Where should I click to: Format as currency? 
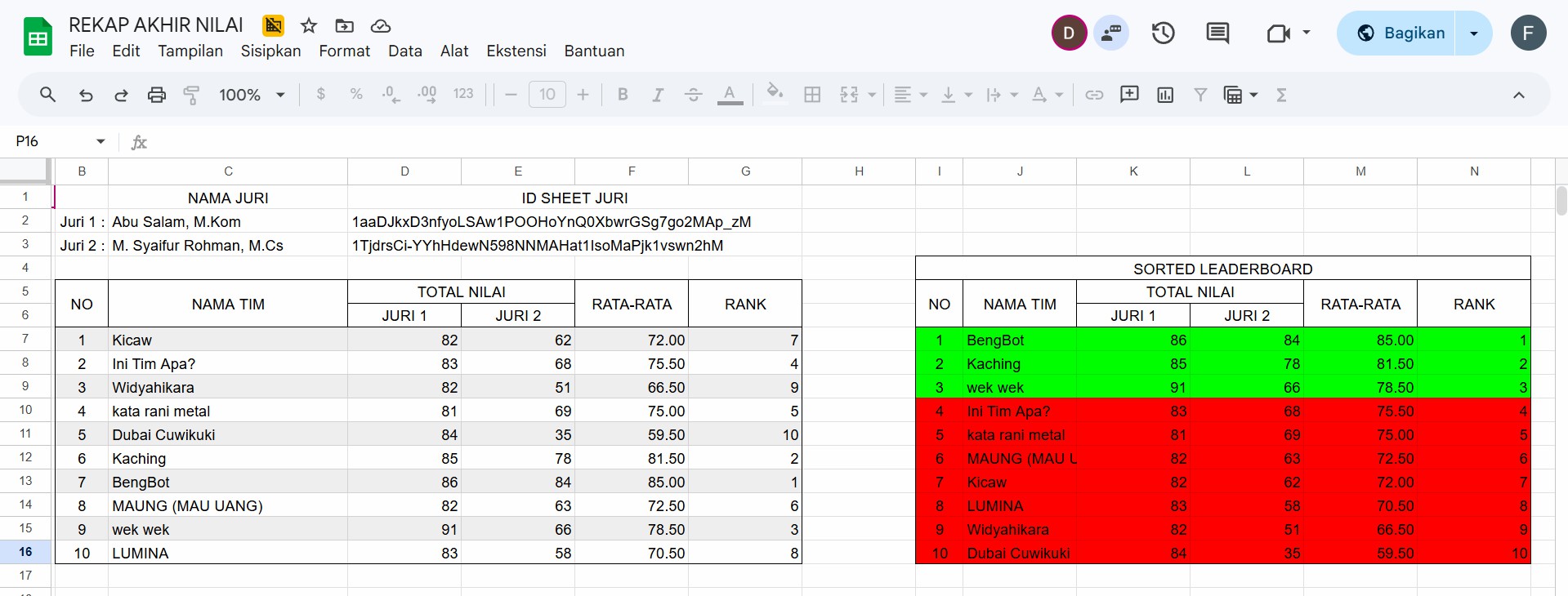(321, 95)
